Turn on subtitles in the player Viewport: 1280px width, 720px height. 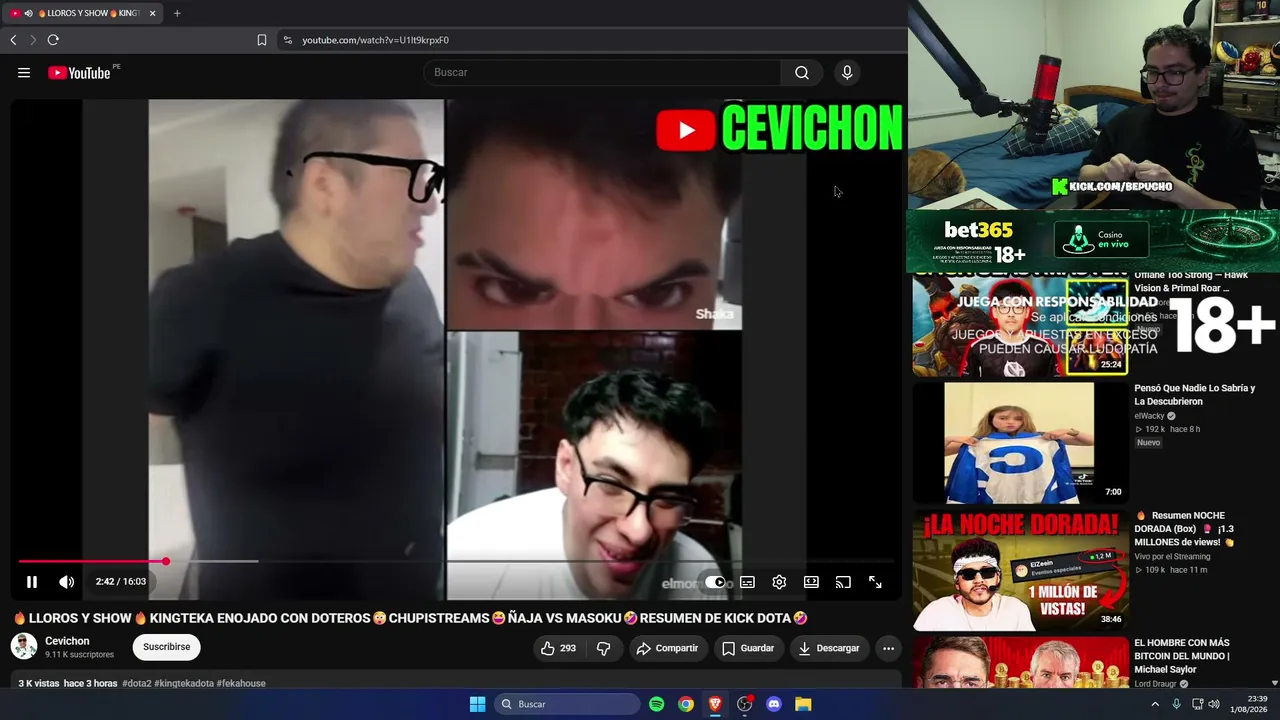747,582
